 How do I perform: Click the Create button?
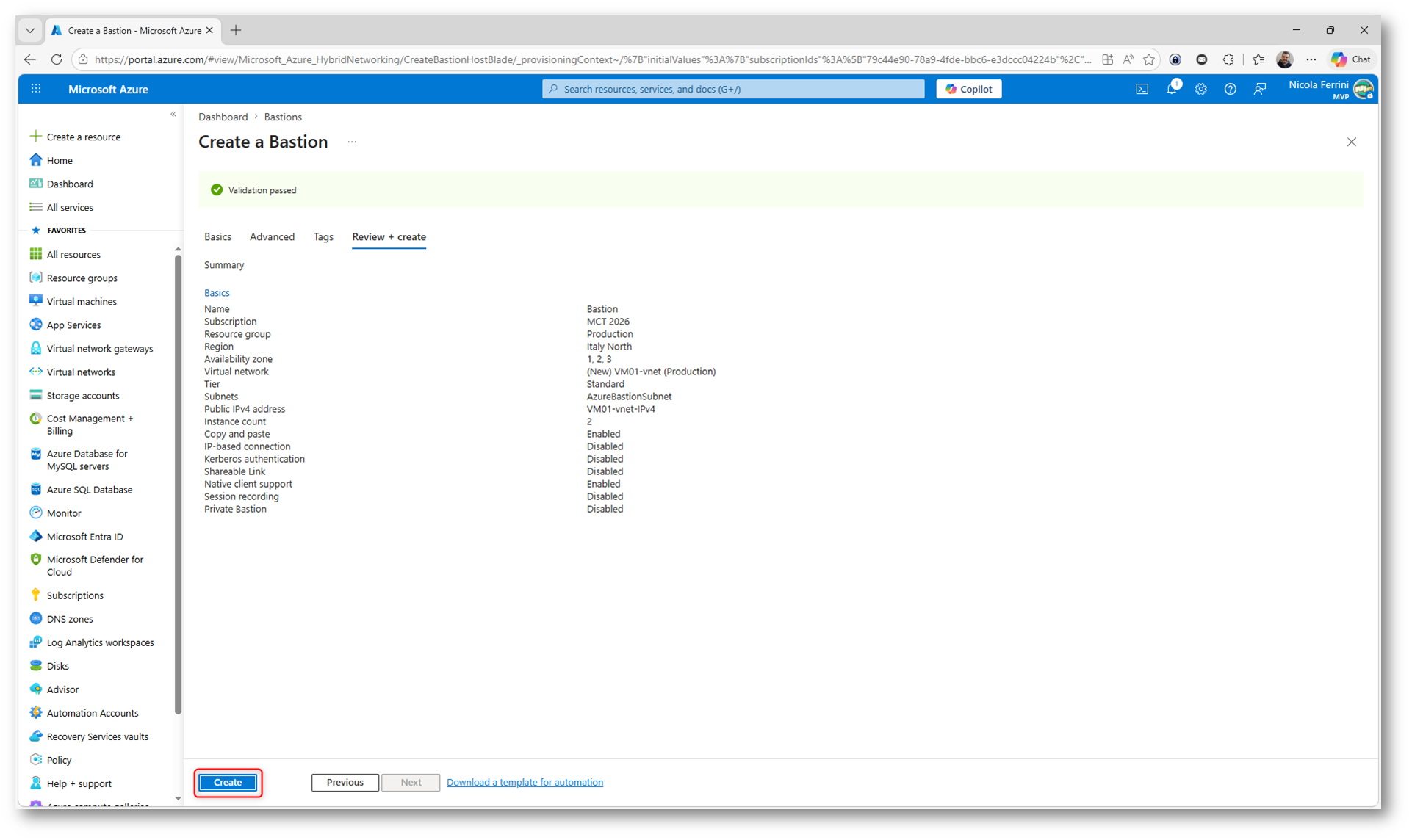pyautogui.click(x=228, y=783)
